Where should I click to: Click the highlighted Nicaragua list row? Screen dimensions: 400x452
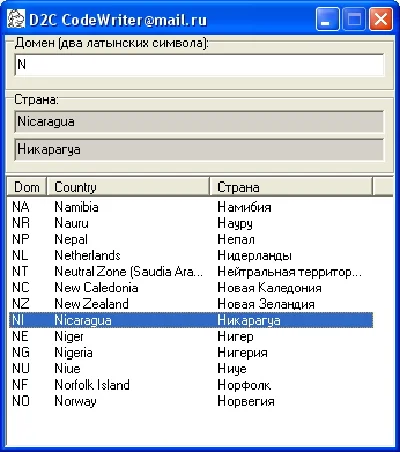click(83, 321)
